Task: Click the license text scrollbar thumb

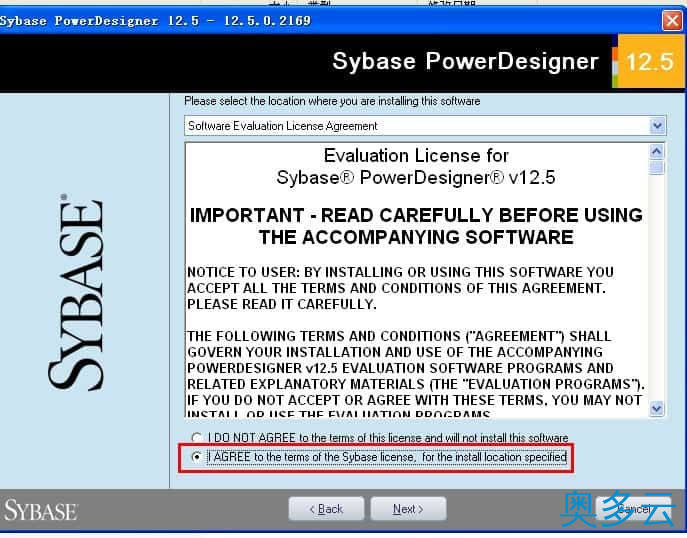Action: pyautogui.click(x=656, y=167)
